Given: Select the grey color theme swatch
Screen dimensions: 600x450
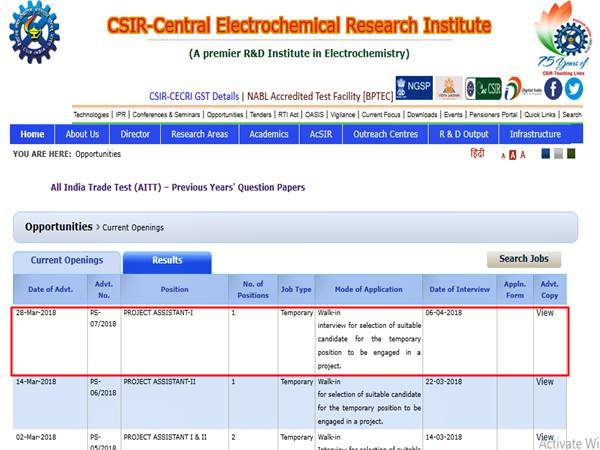Looking at the screenshot, I should point(558,154).
